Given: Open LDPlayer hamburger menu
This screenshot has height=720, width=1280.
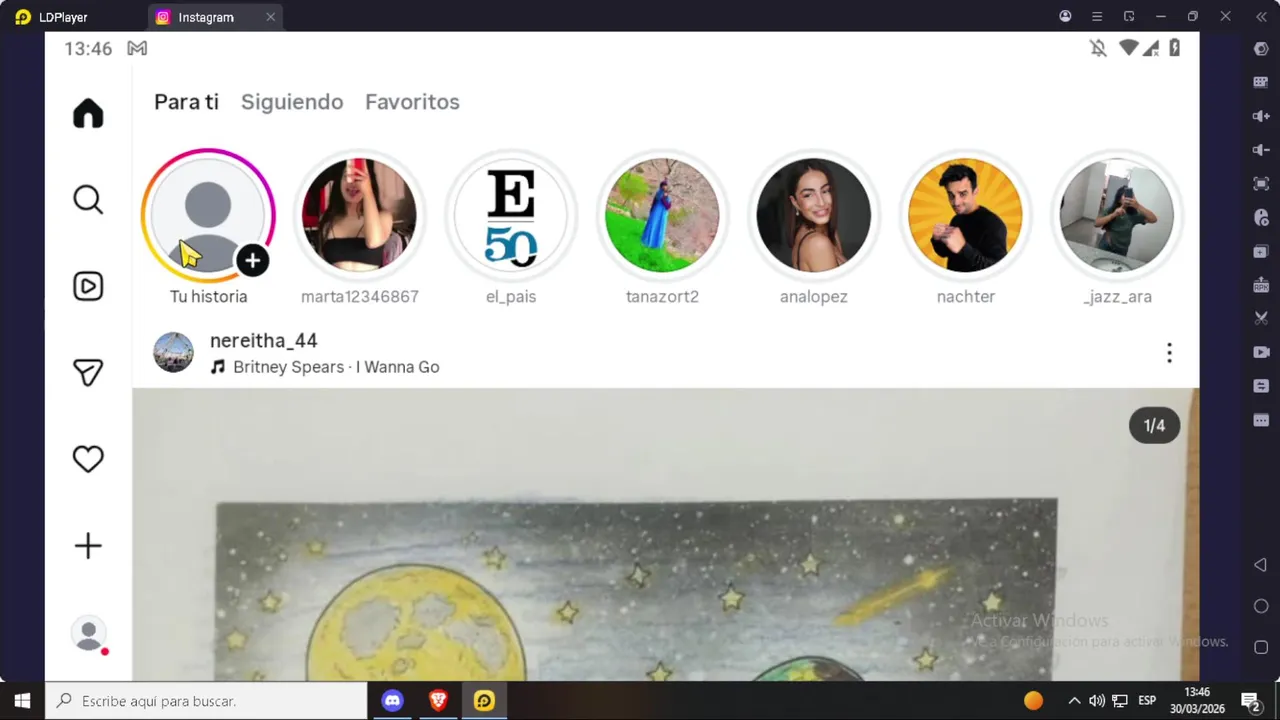Looking at the screenshot, I should coord(1097,17).
